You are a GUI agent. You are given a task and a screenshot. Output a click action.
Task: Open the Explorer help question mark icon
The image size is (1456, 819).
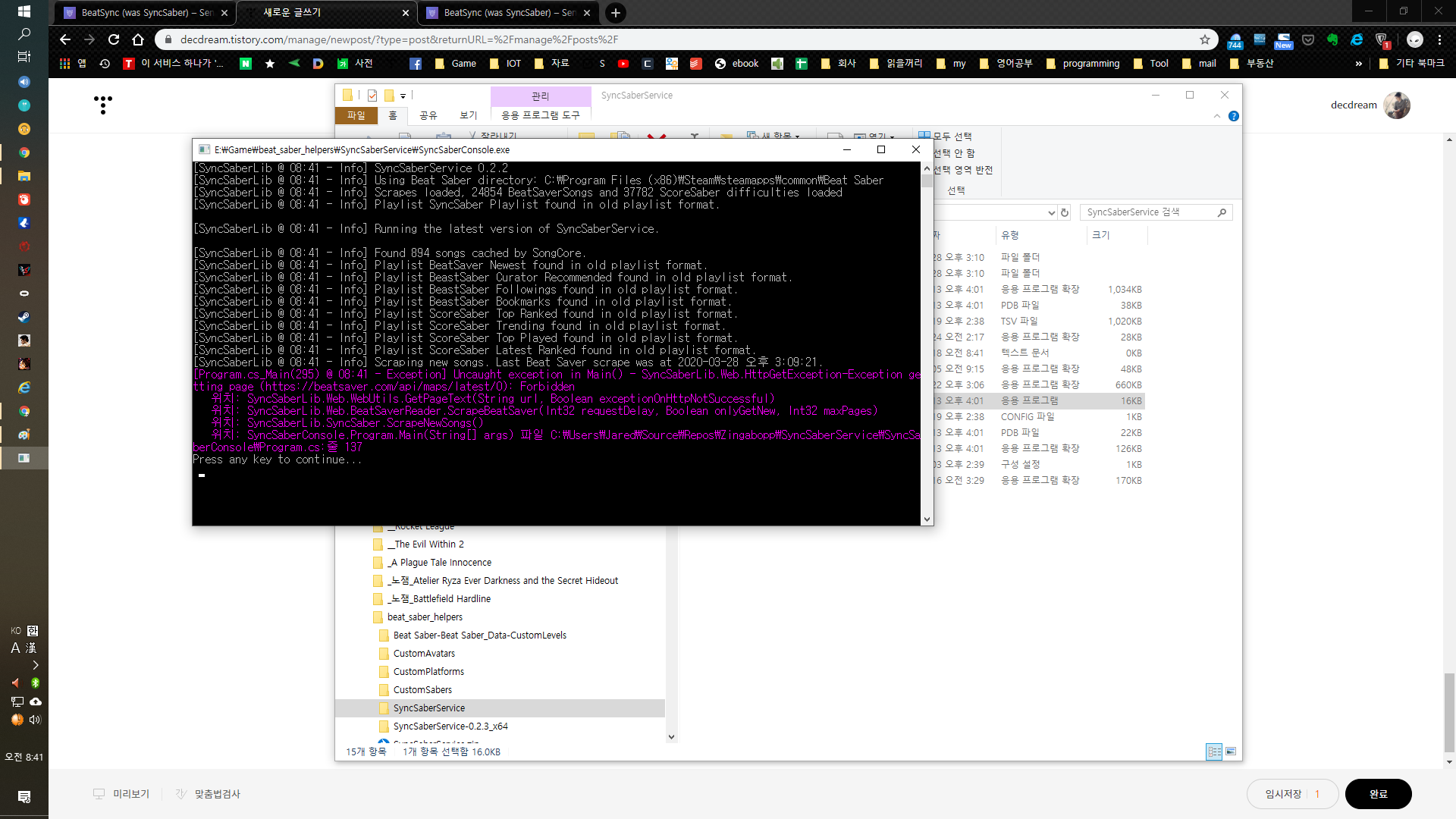pyautogui.click(x=1234, y=116)
